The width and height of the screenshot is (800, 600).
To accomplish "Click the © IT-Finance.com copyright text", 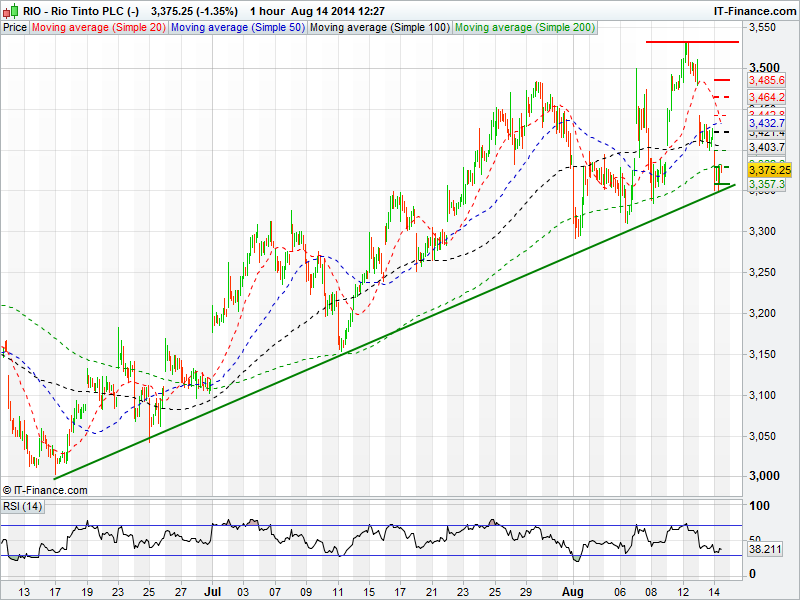I will (45, 490).
